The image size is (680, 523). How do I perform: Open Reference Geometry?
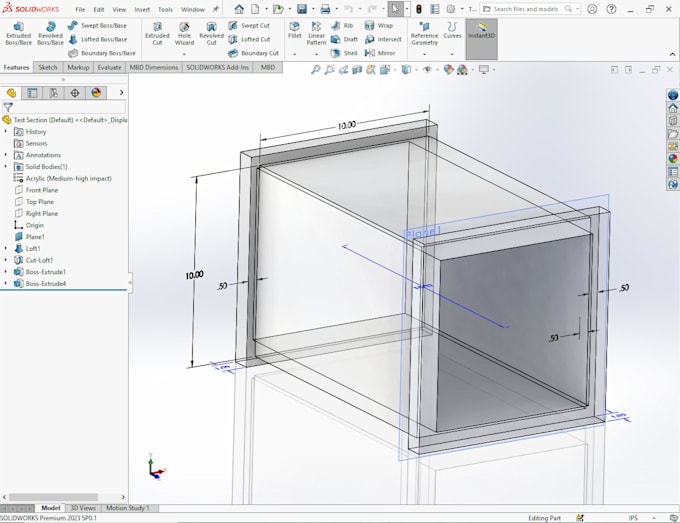coord(424,33)
